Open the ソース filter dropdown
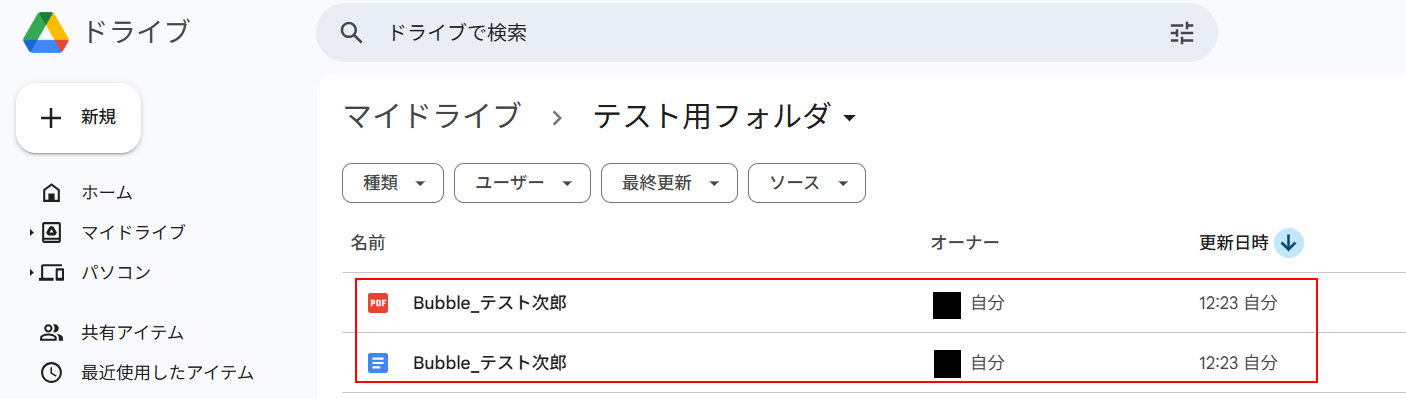 pos(807,183)
